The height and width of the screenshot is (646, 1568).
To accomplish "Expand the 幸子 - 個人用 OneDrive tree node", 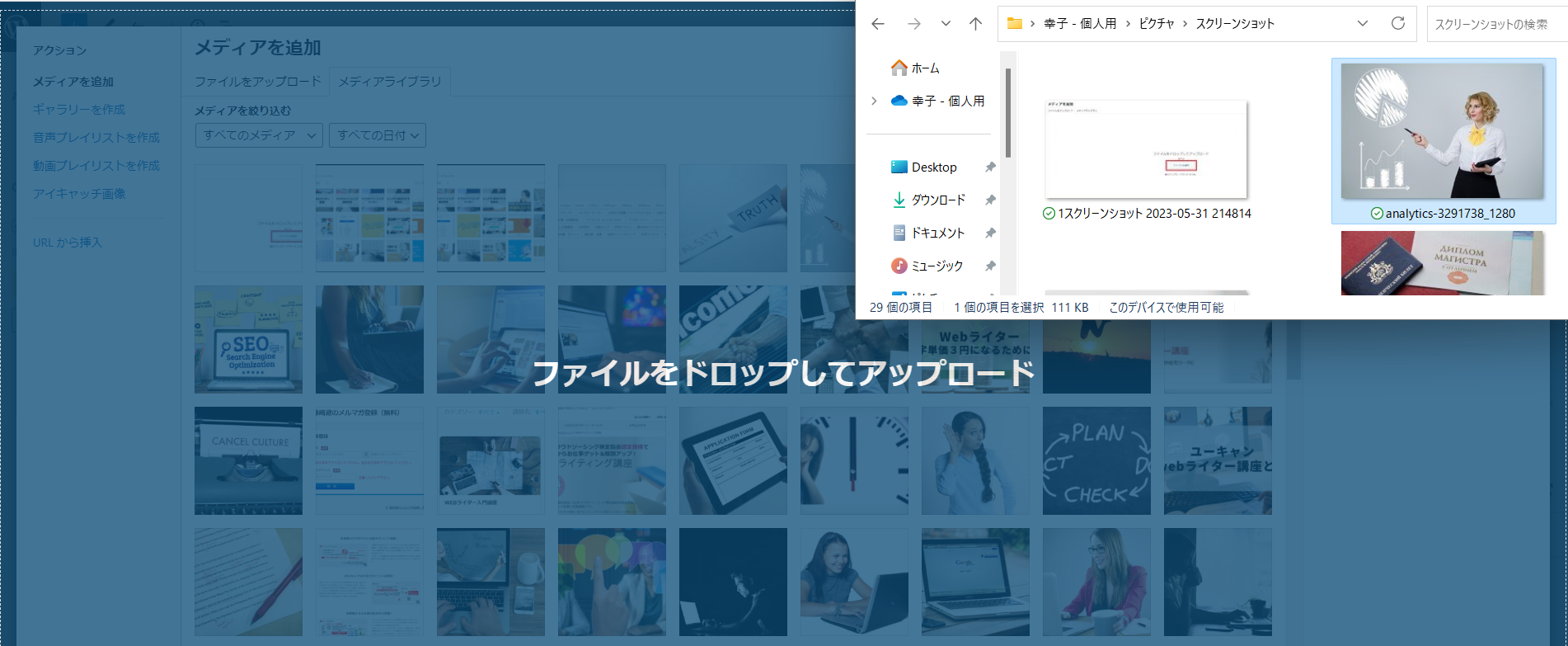I will pos(874,101).
